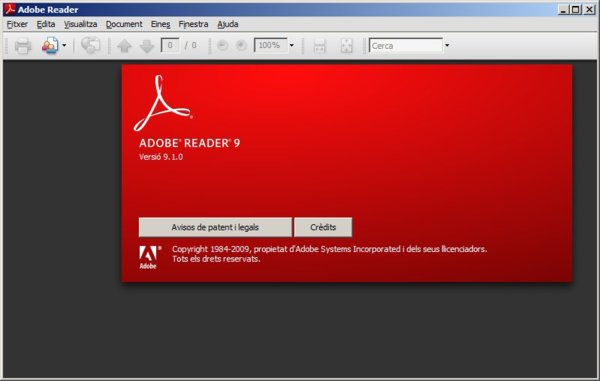600x381 pixels.
Task: Open the Visualitza menu
Action: (x=80, y=24)
